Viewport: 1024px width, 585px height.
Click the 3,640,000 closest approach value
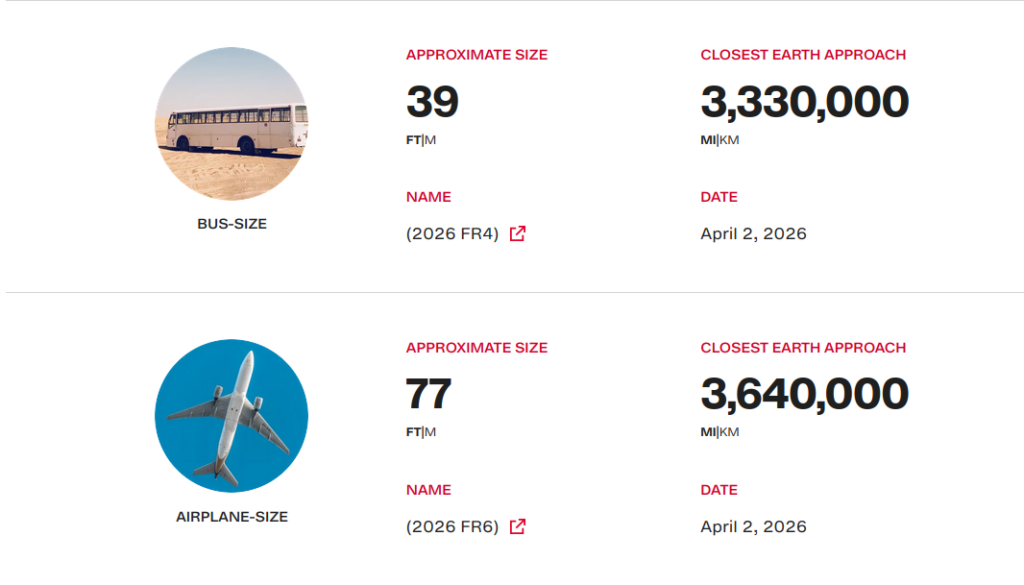tap(804, 395)
